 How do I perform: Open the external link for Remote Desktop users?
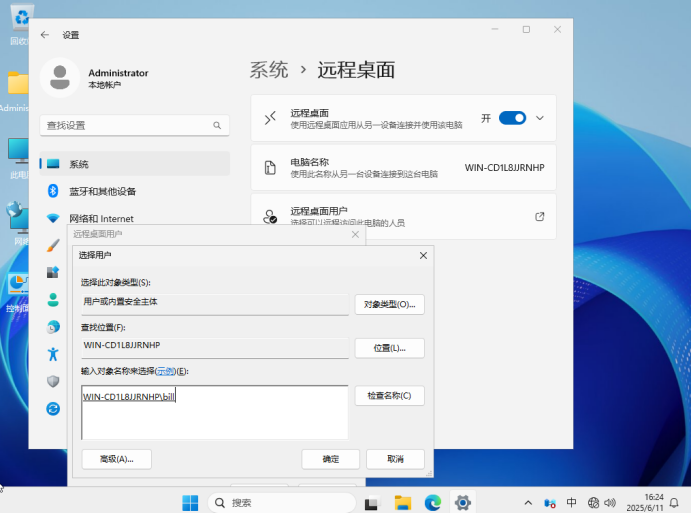540,216
